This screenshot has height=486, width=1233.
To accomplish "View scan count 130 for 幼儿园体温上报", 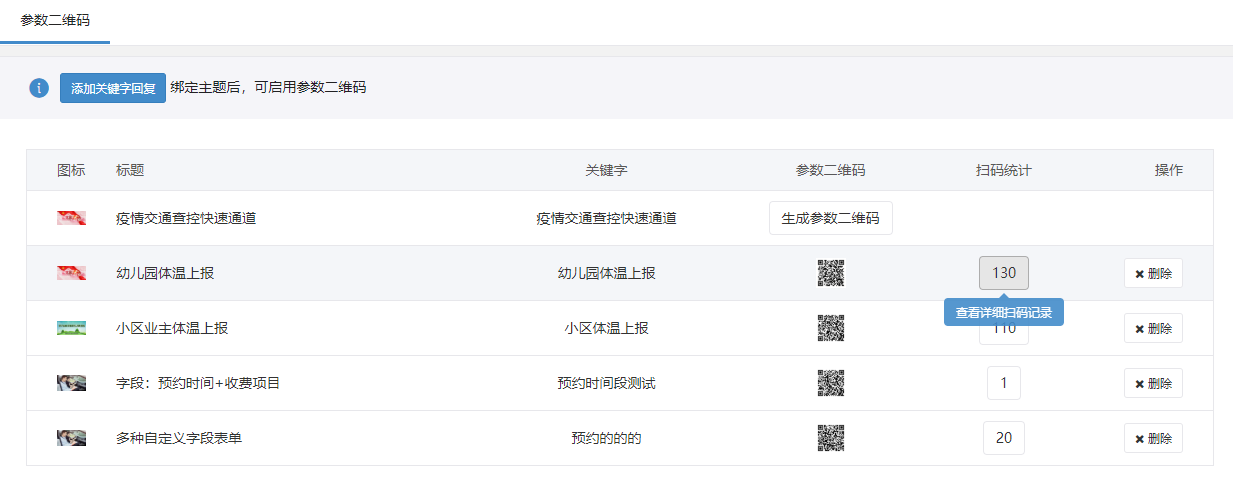I will (x=1003, y=273).
